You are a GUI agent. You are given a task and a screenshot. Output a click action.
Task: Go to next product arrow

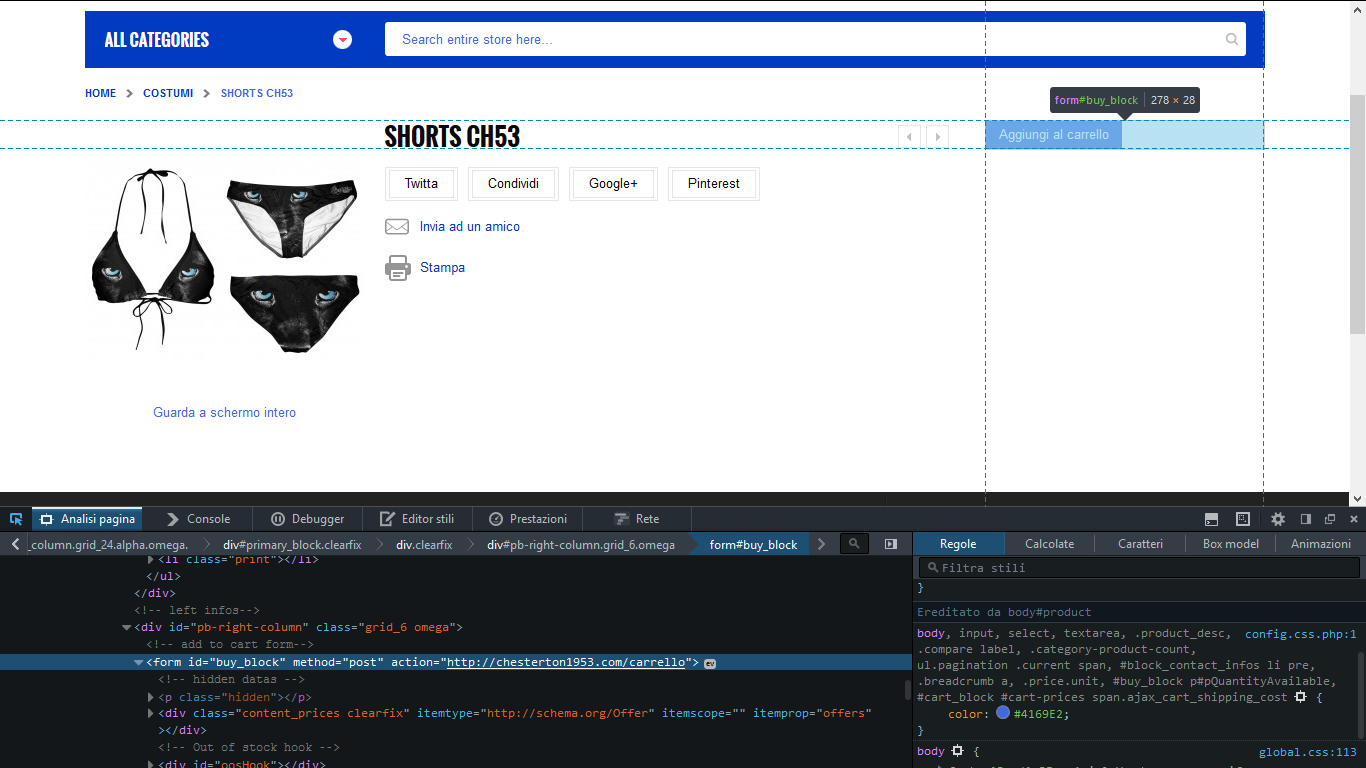click(x=937, y=136)
